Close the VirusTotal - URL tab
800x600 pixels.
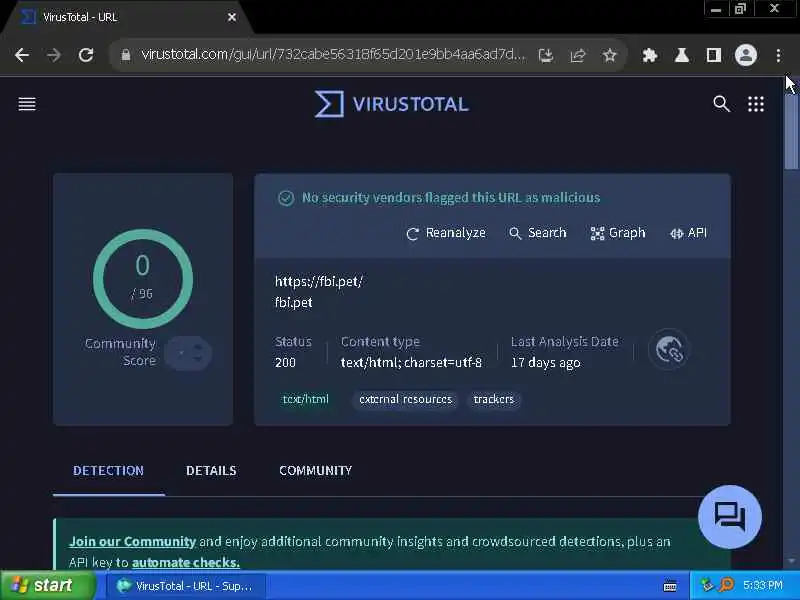pyautogui.click(x=232, y=17)
